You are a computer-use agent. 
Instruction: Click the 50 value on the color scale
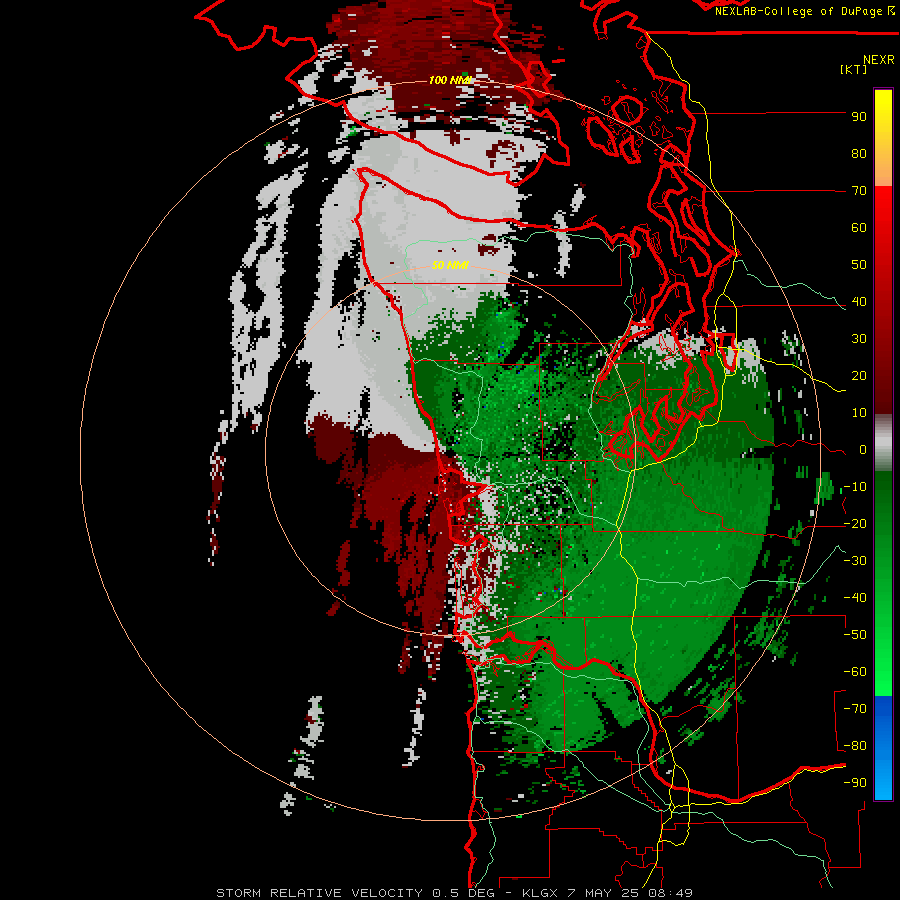(x=859, y=265)
